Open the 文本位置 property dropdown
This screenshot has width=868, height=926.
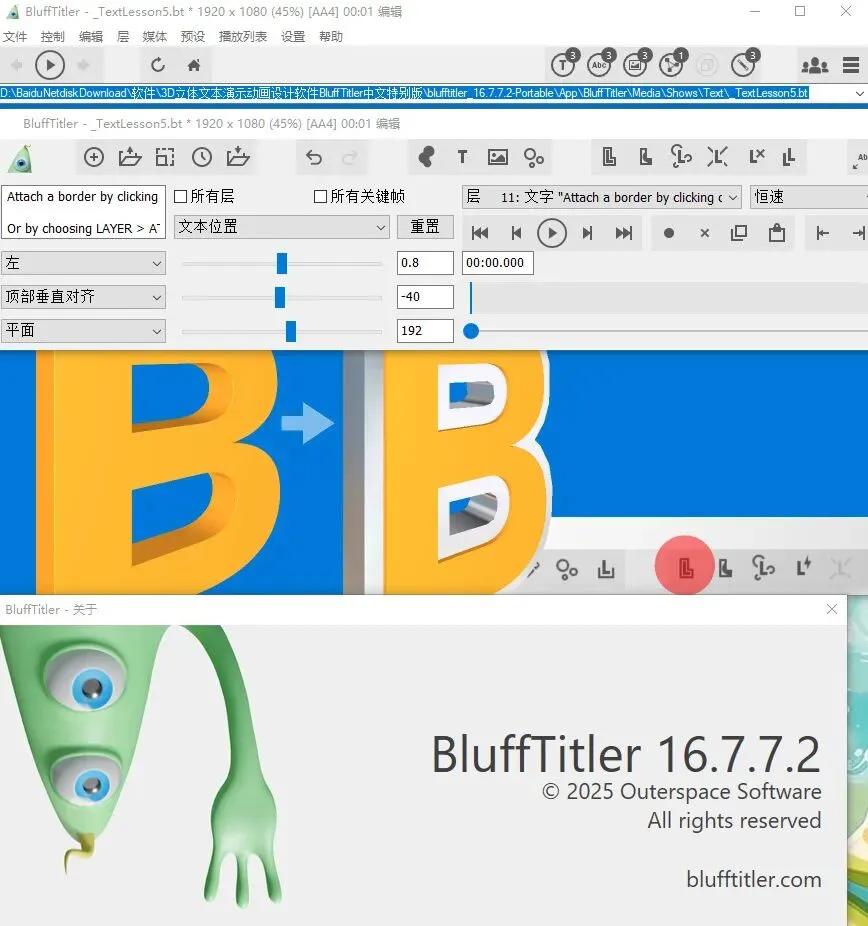[x=282, y=227]
